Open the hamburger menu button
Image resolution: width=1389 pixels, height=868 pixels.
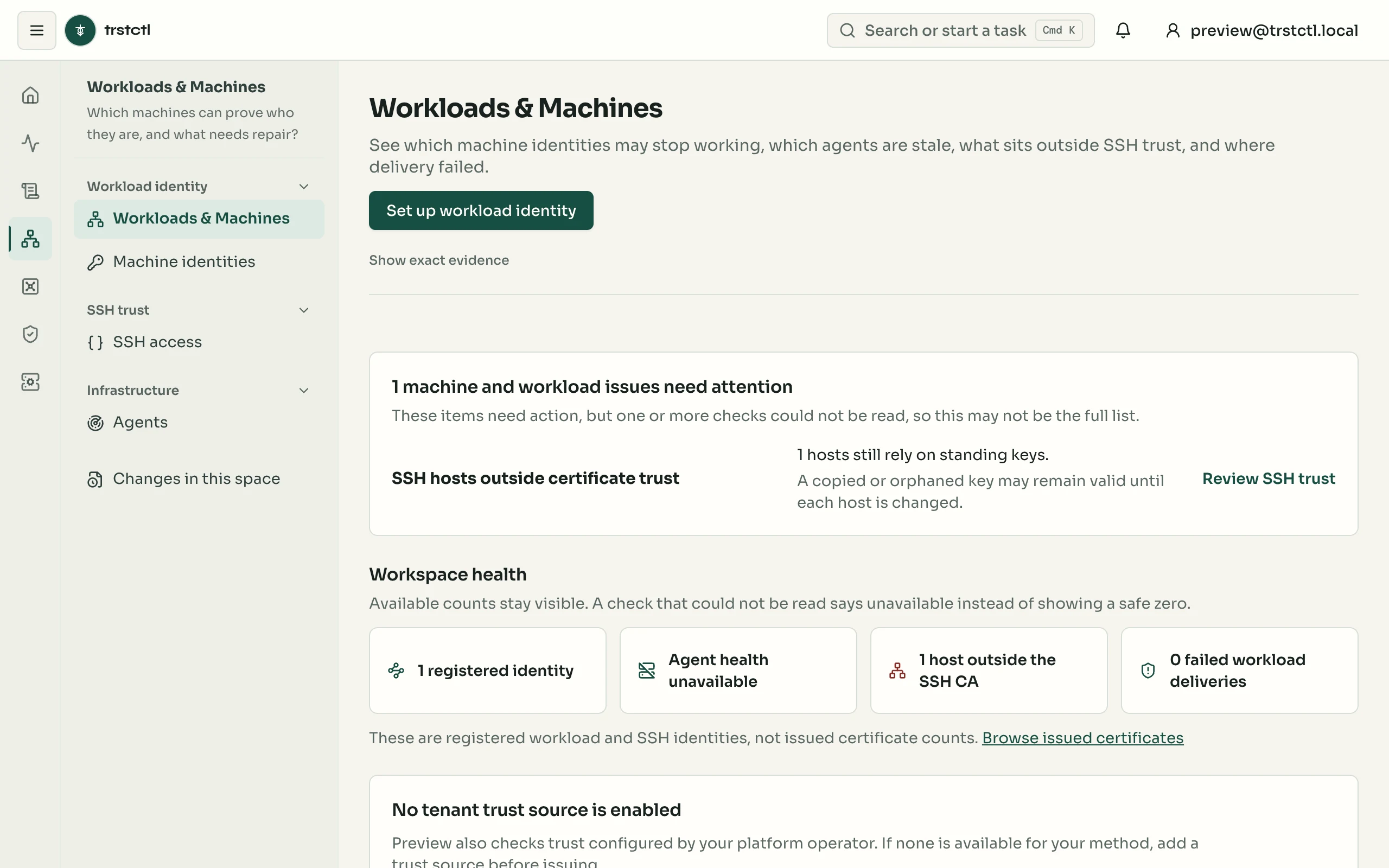[37, 30]
